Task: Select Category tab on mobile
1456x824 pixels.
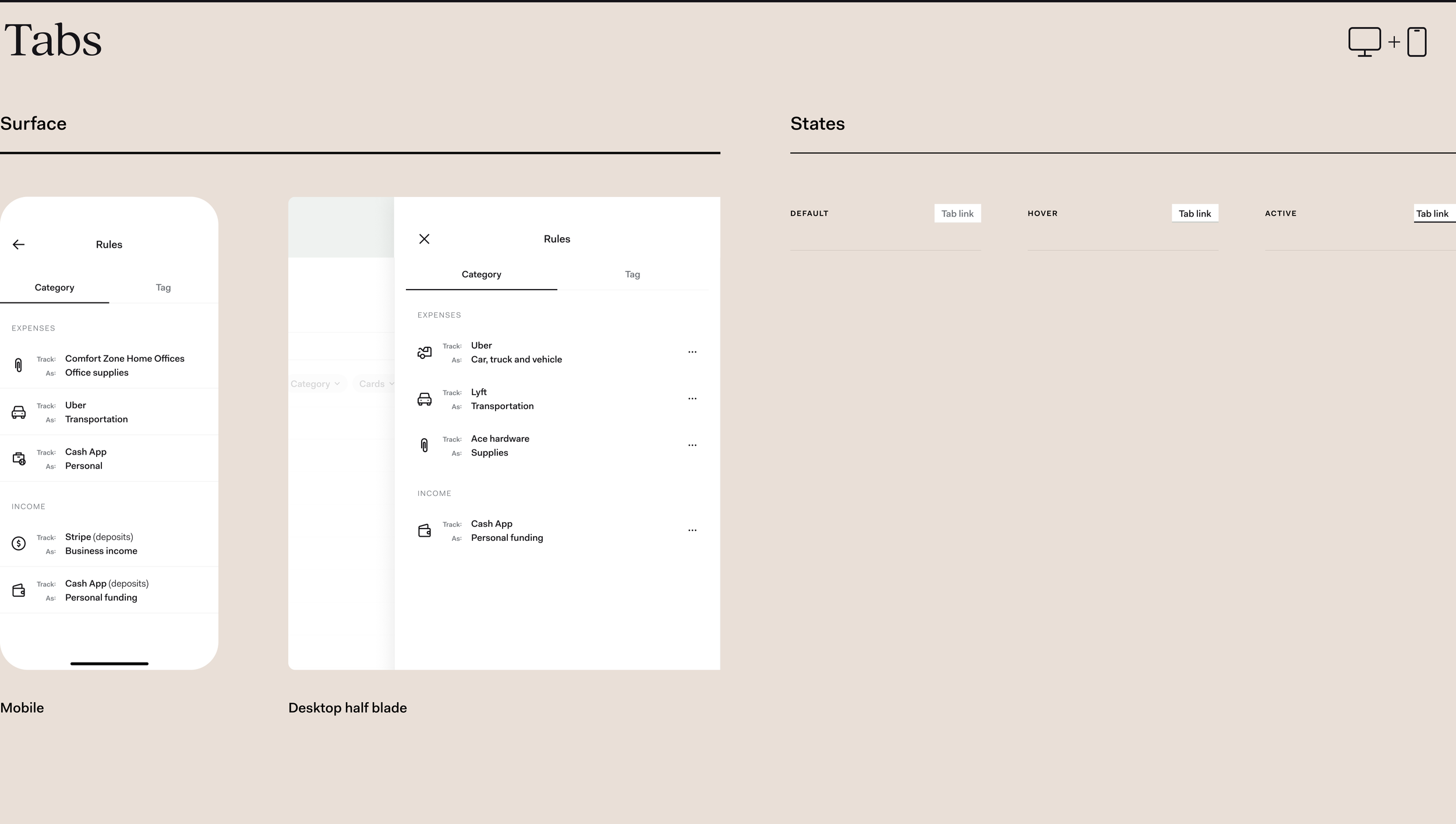Action: [x=54, y=287]
